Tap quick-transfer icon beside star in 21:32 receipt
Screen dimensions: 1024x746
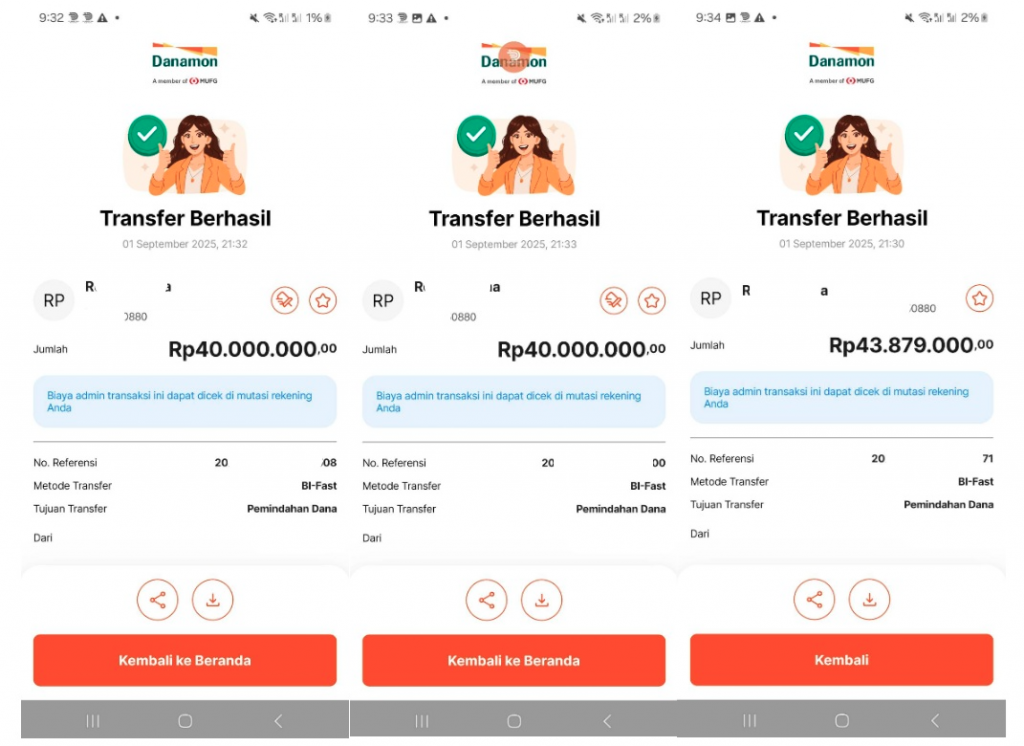pyautogui.click(x=285, y=300)
